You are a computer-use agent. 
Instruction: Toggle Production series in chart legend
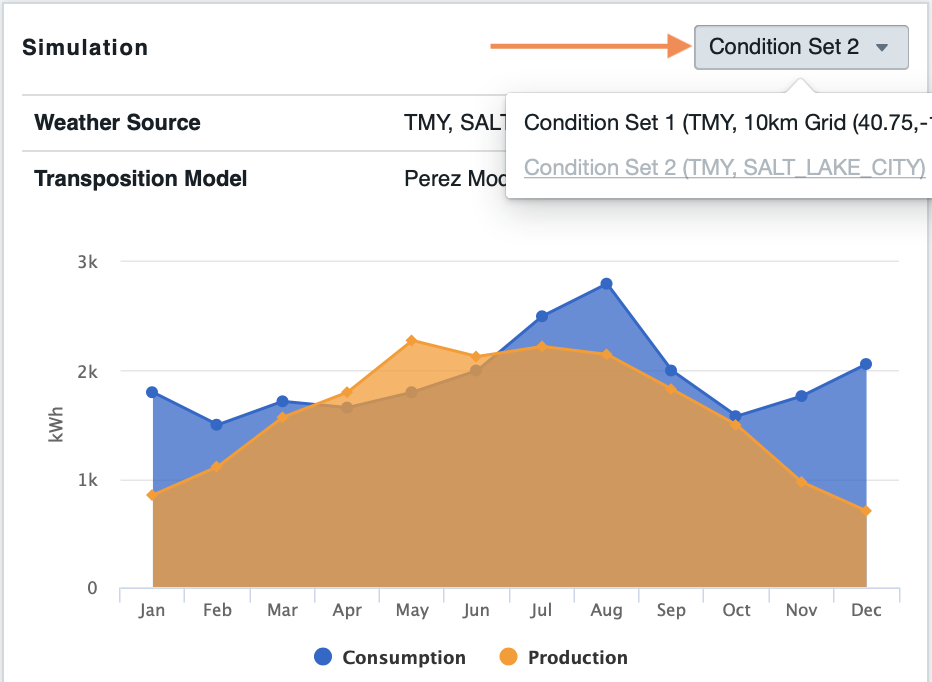[577, 657]
